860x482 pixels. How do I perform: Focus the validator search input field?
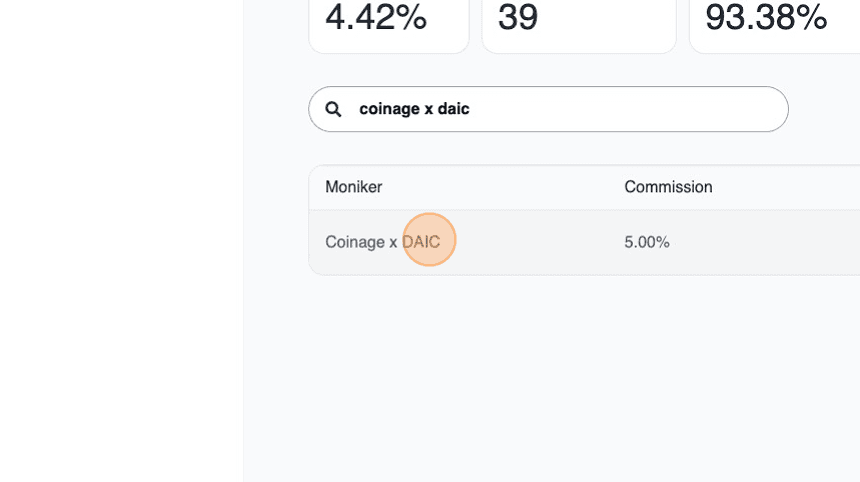[x=560, y=109]
